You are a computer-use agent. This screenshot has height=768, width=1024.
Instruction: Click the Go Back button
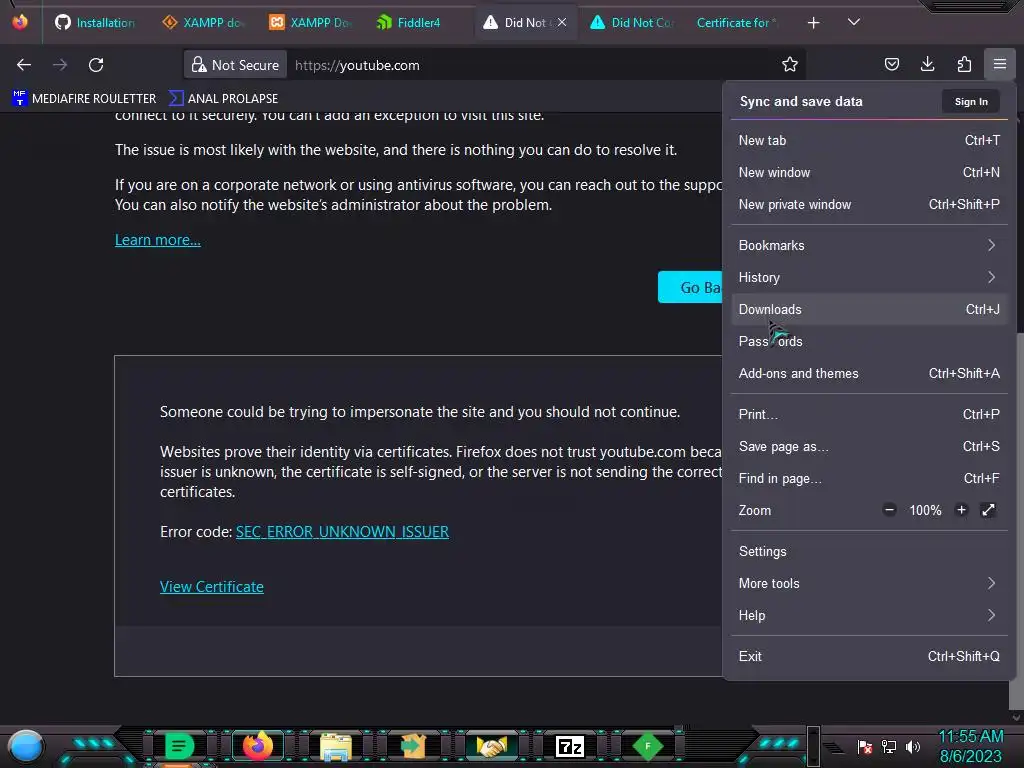691,287
